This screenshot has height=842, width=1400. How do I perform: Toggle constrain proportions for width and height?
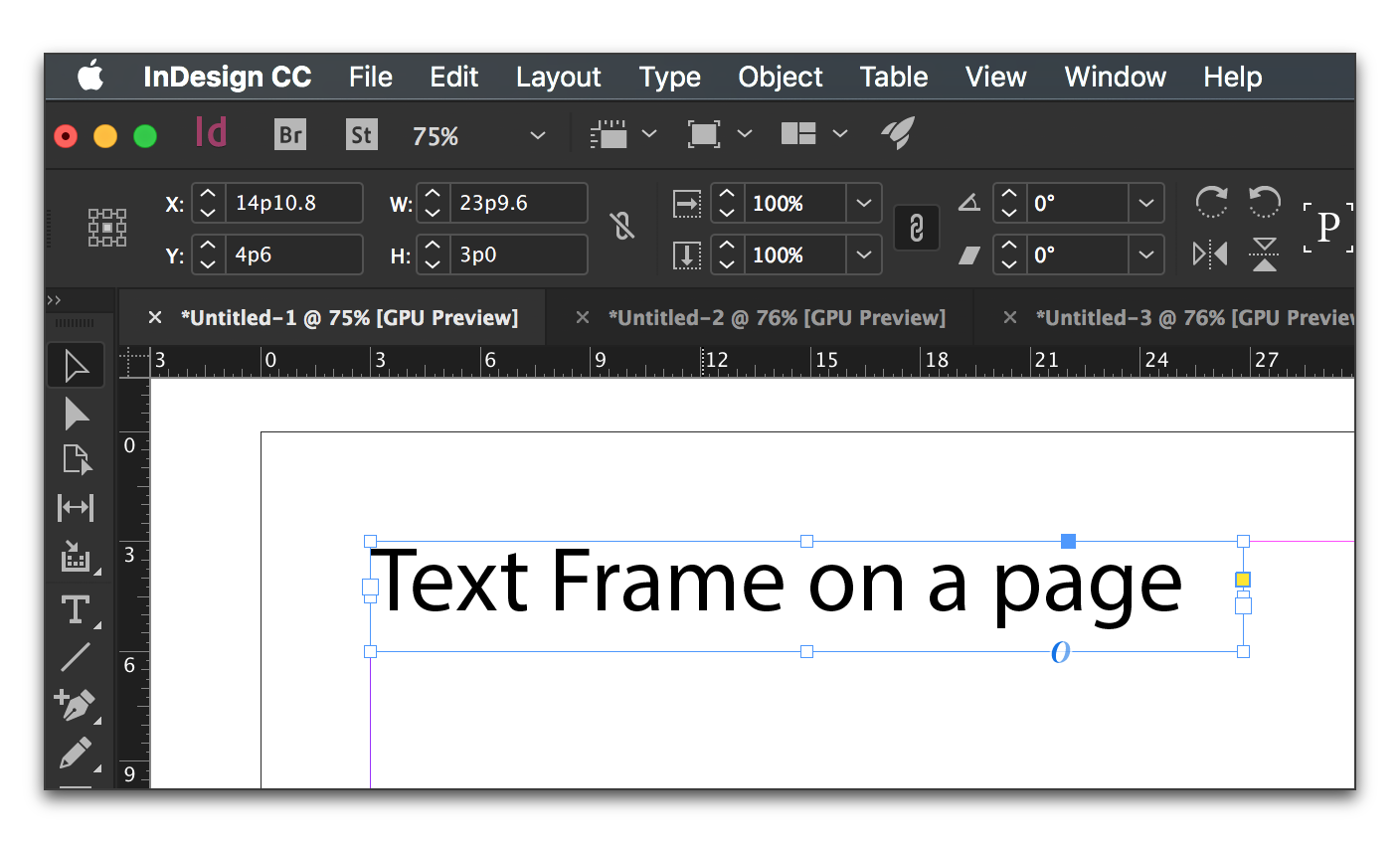pyautogui.click(x=622, y=228)
